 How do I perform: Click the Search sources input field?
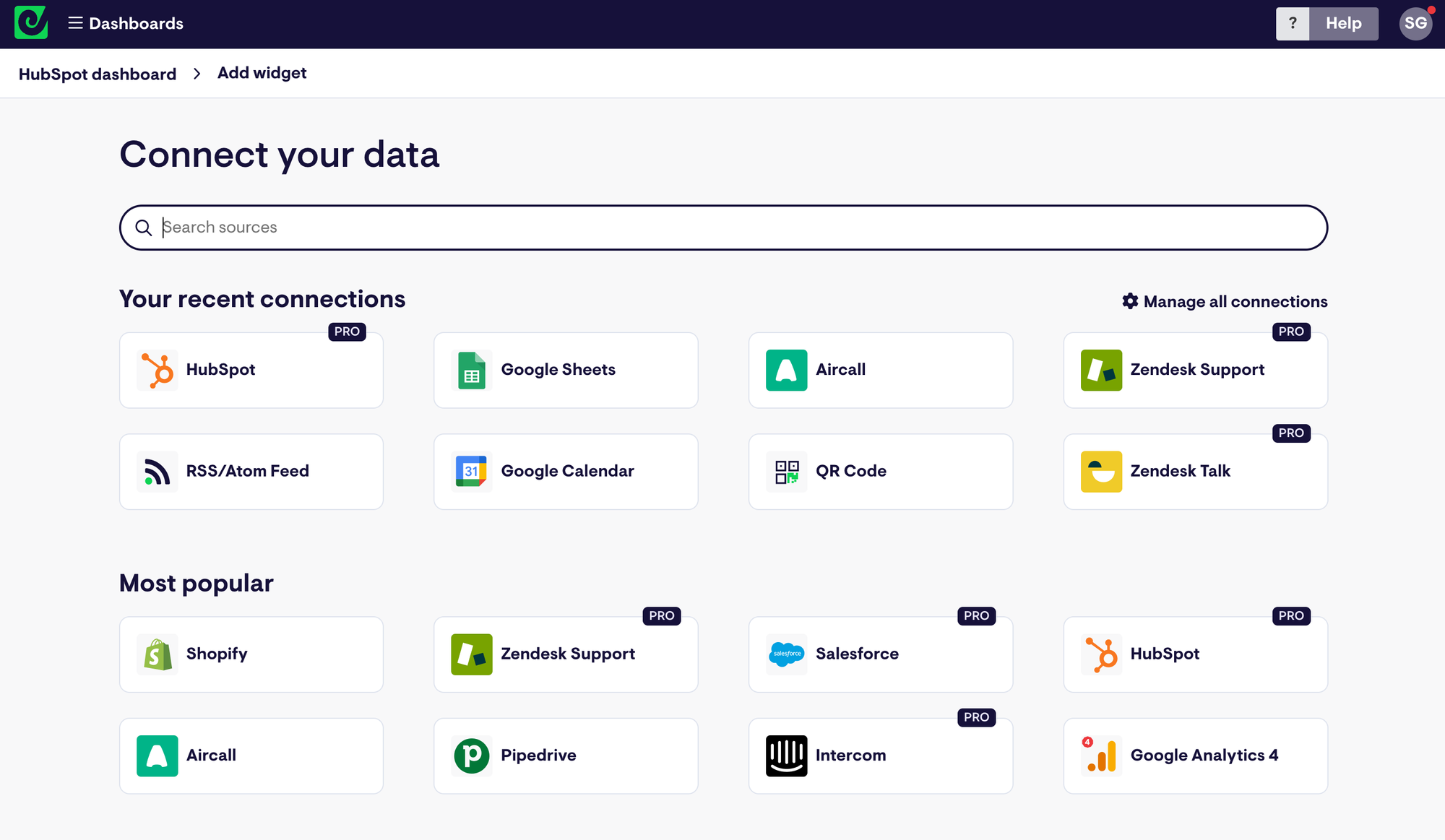coord(722,228)
